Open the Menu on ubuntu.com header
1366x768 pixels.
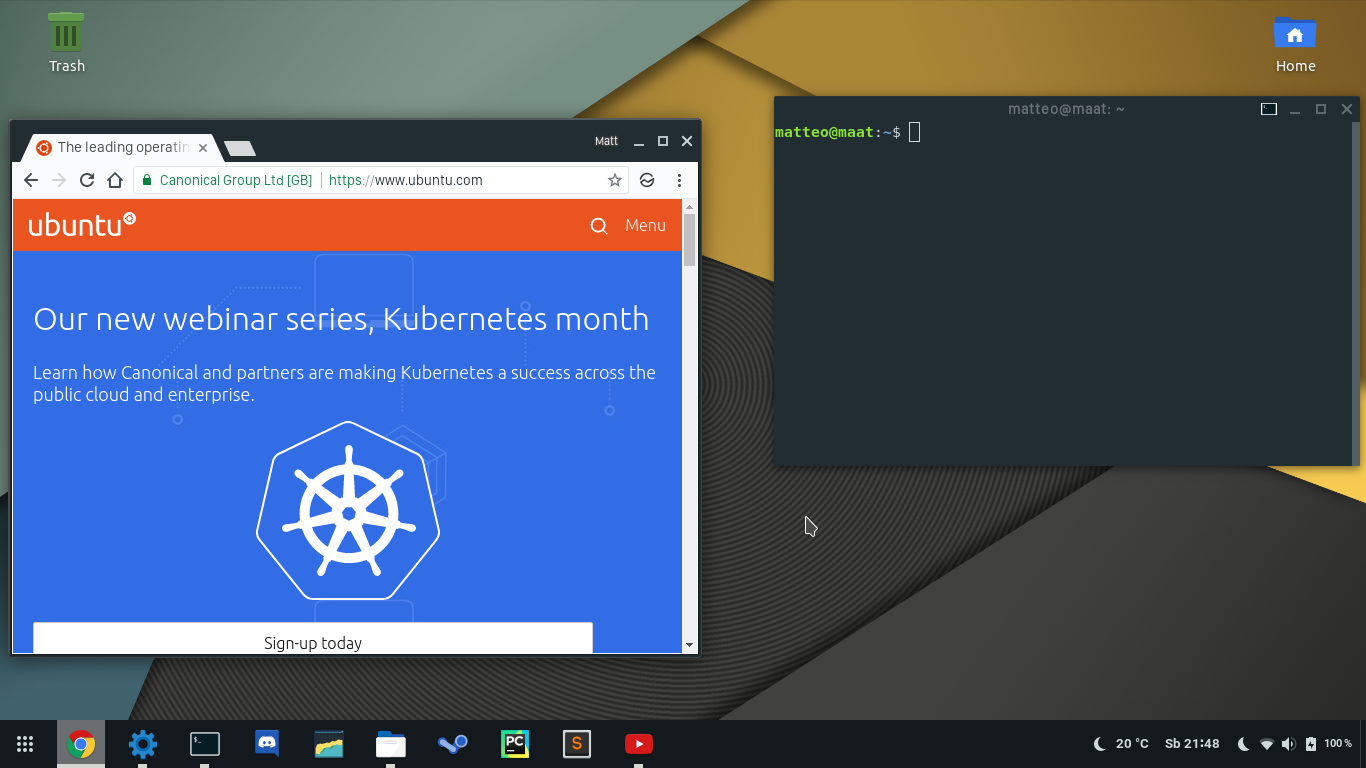[645, 226]
